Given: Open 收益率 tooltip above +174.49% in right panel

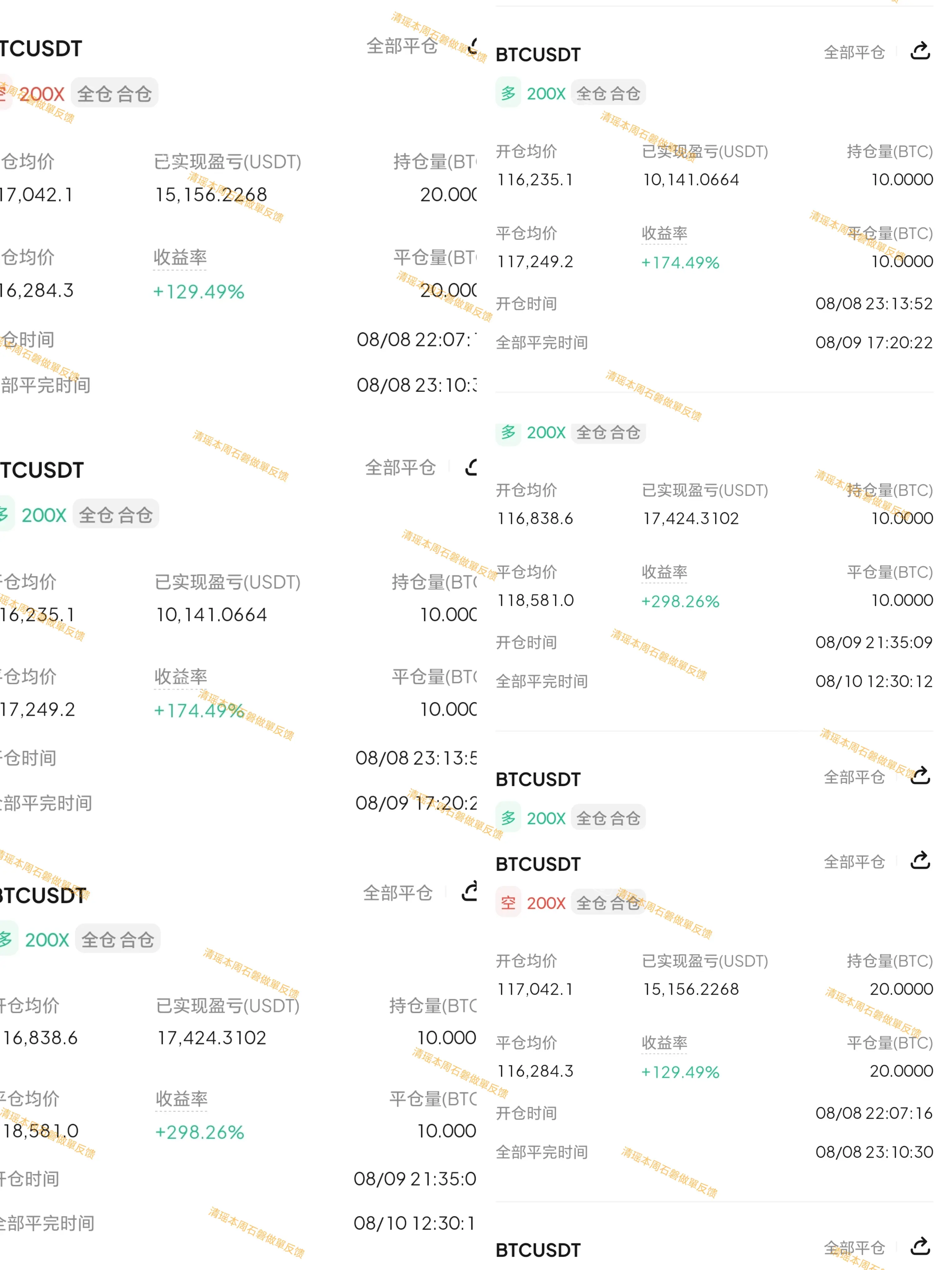Looking at the screenshot, I should click(x=664, y=233).
